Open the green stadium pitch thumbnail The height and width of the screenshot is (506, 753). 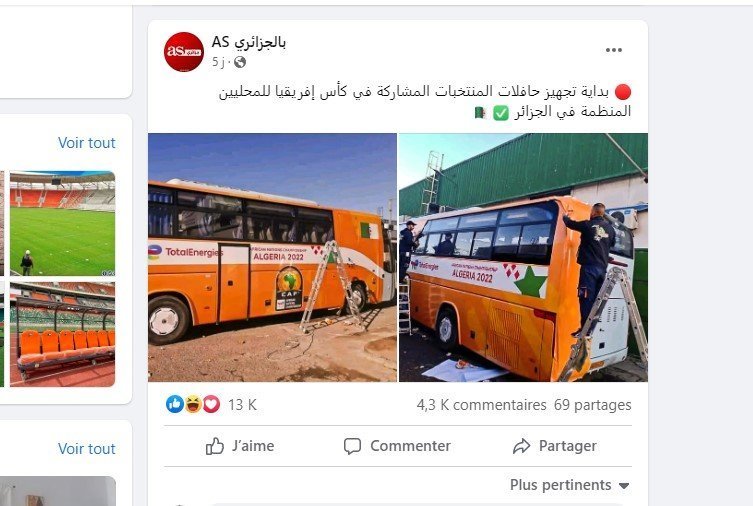pos(62,223)
